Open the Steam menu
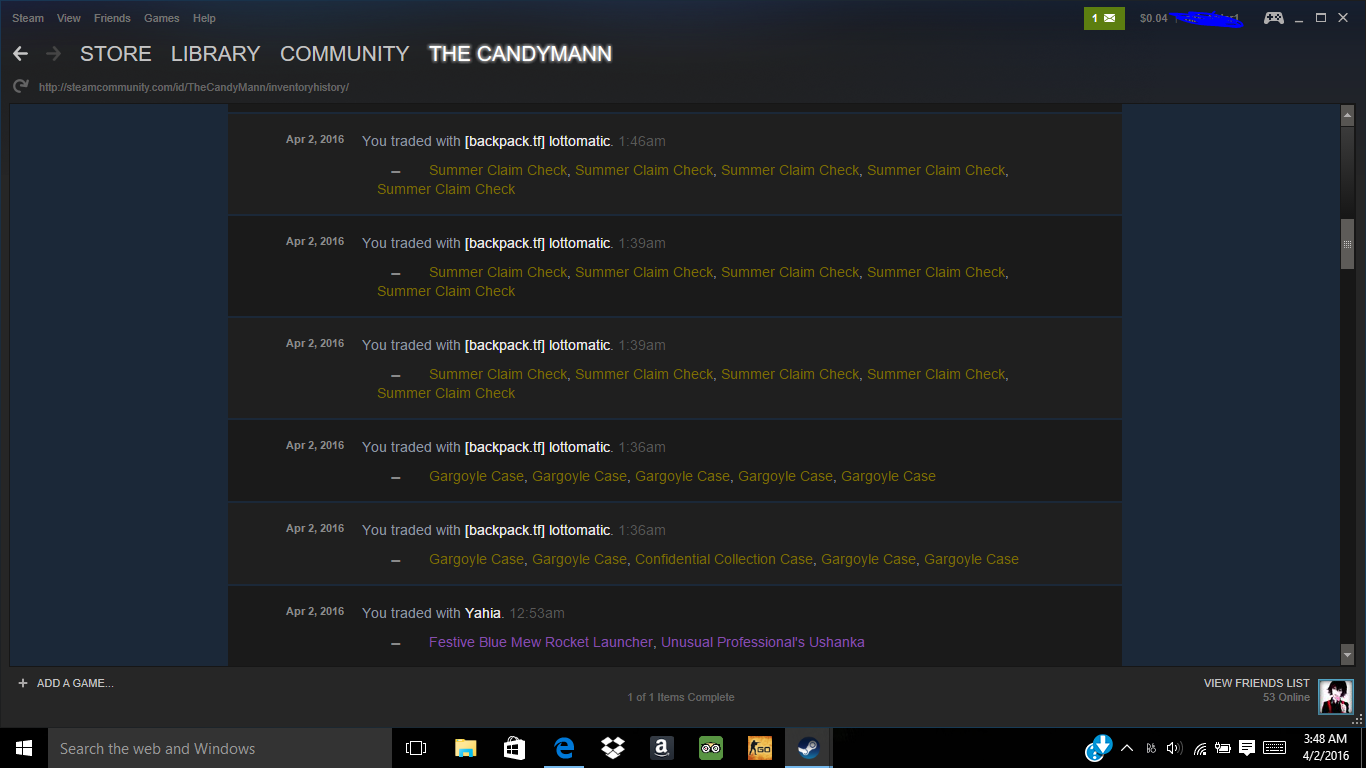 coord(28,18)
